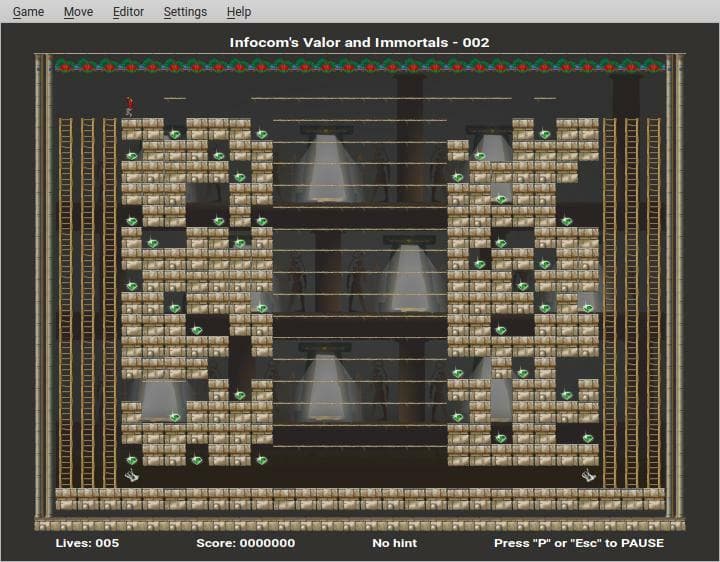Click the green gem directly above bottom-left enemy
This screenshot has height=562, width=720.
(132, 460)
